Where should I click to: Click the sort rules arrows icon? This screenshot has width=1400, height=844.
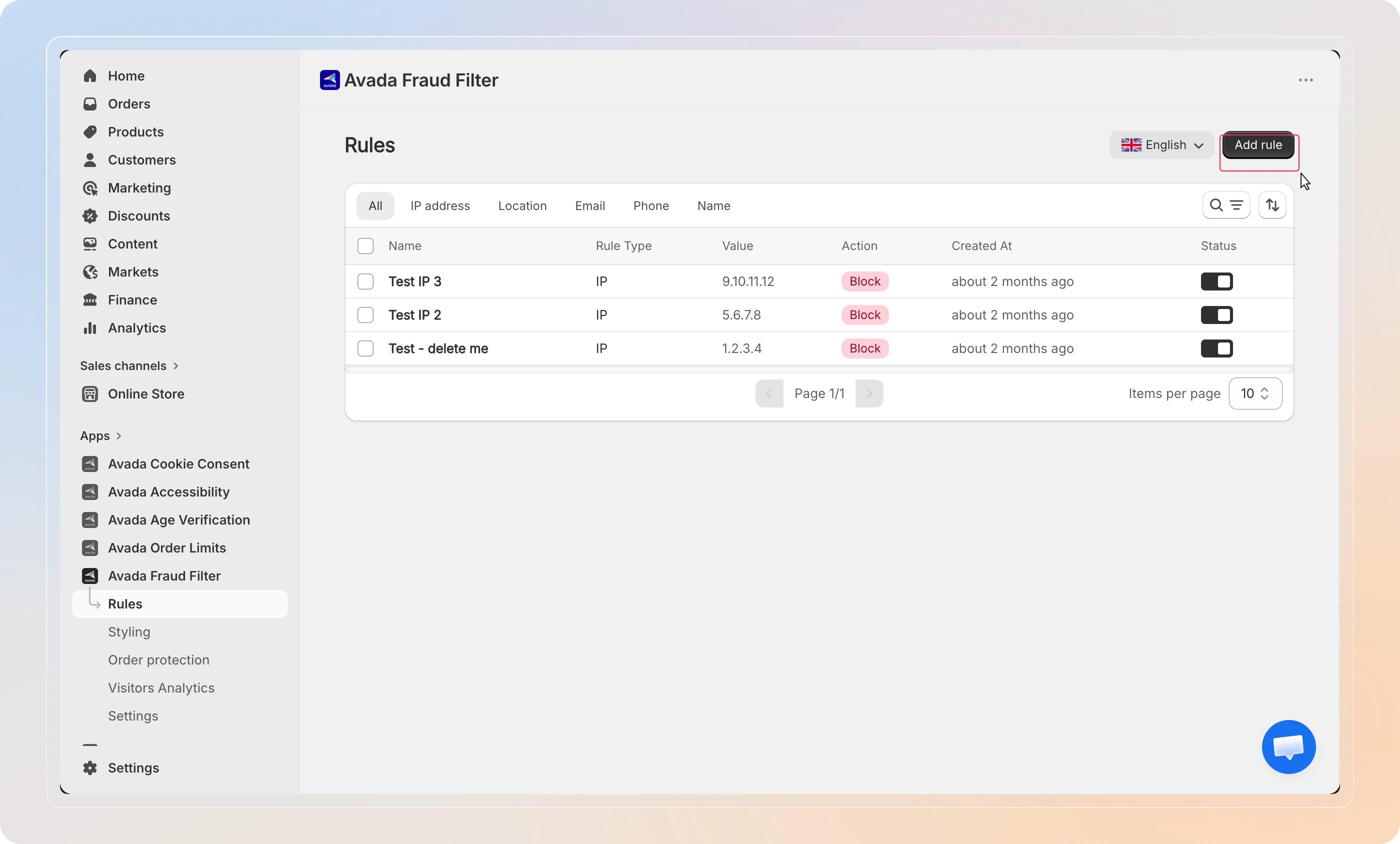[1272, 205]
